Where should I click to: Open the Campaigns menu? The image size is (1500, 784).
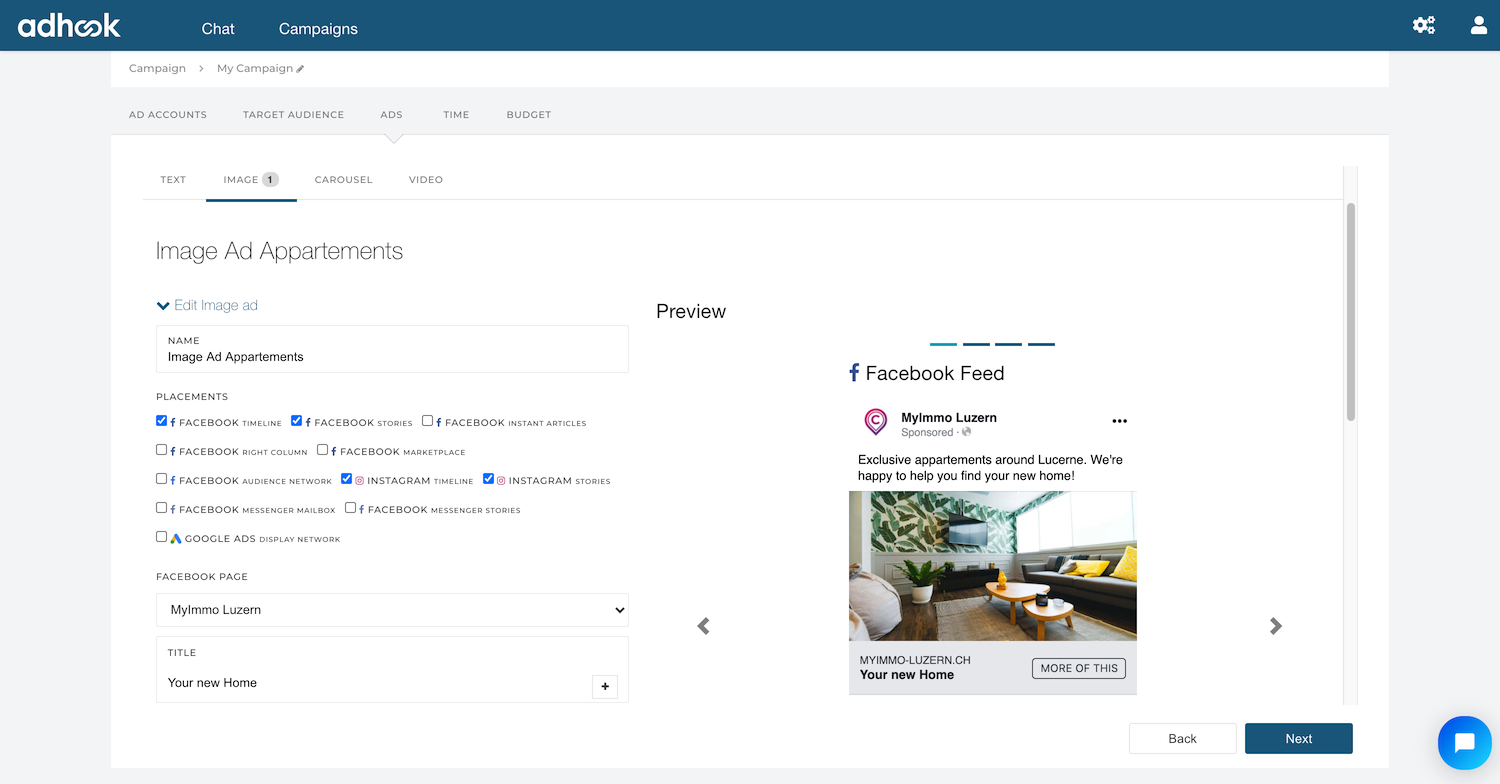pyautogui.click(x=318, y=29)
